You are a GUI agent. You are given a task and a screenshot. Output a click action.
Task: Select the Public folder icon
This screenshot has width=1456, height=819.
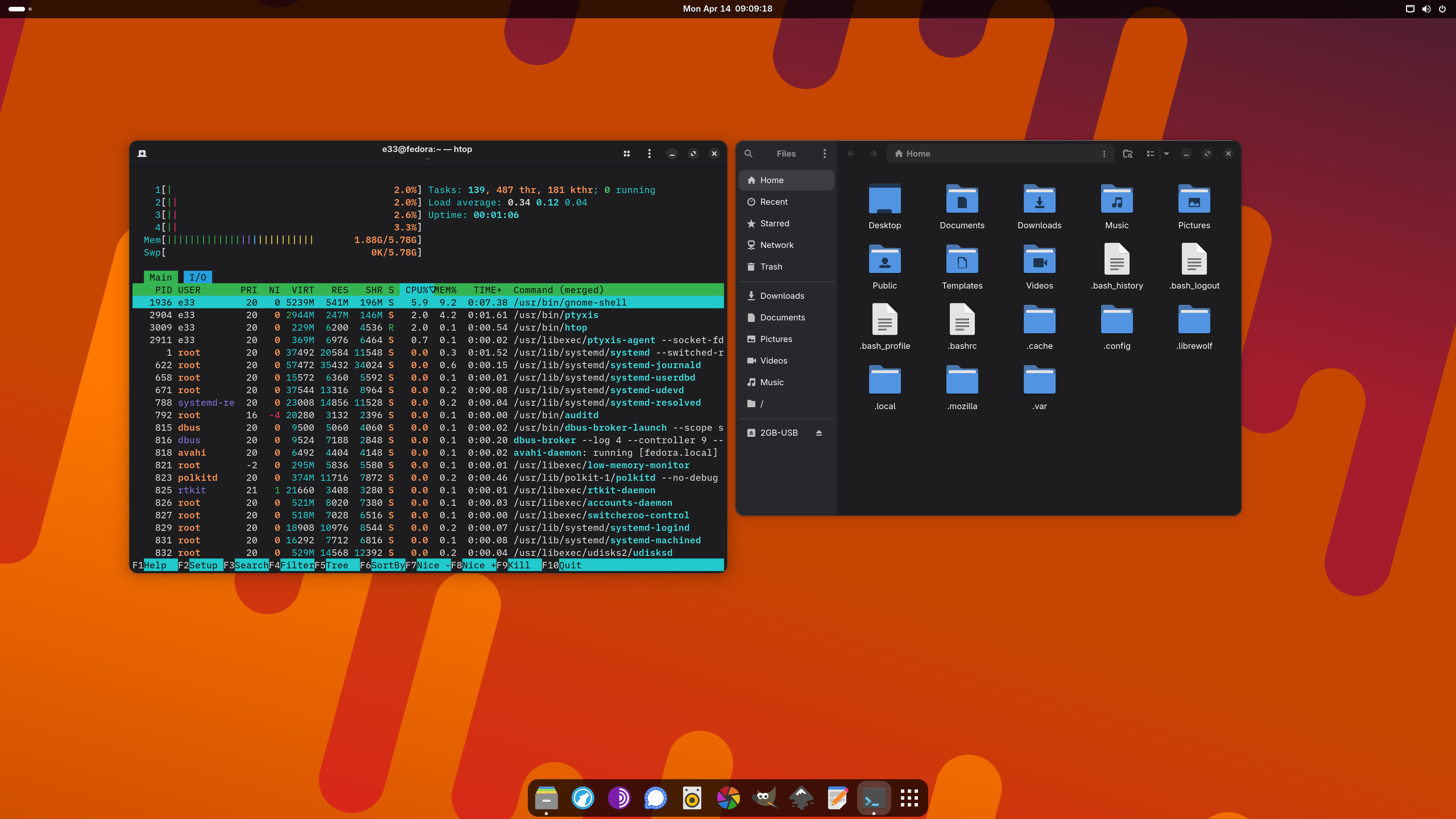885,259
